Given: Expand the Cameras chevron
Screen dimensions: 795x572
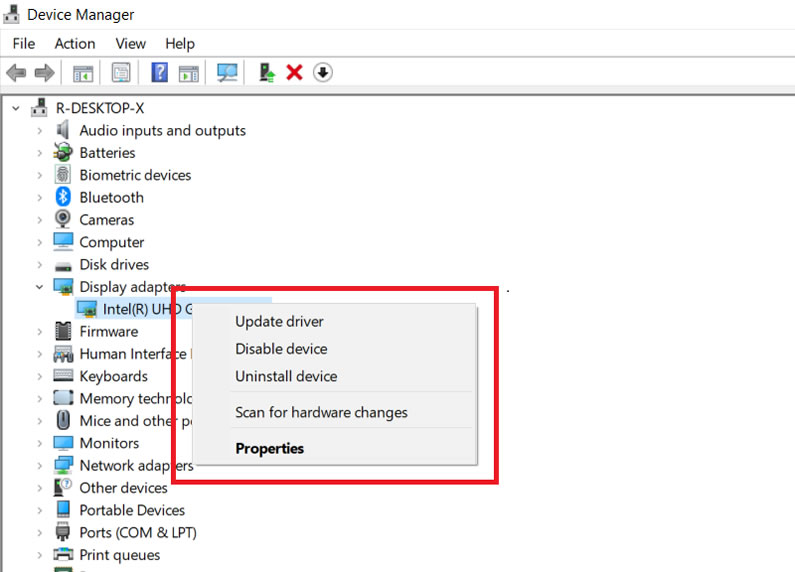Looking at the screenshot, I should [40, 220].
